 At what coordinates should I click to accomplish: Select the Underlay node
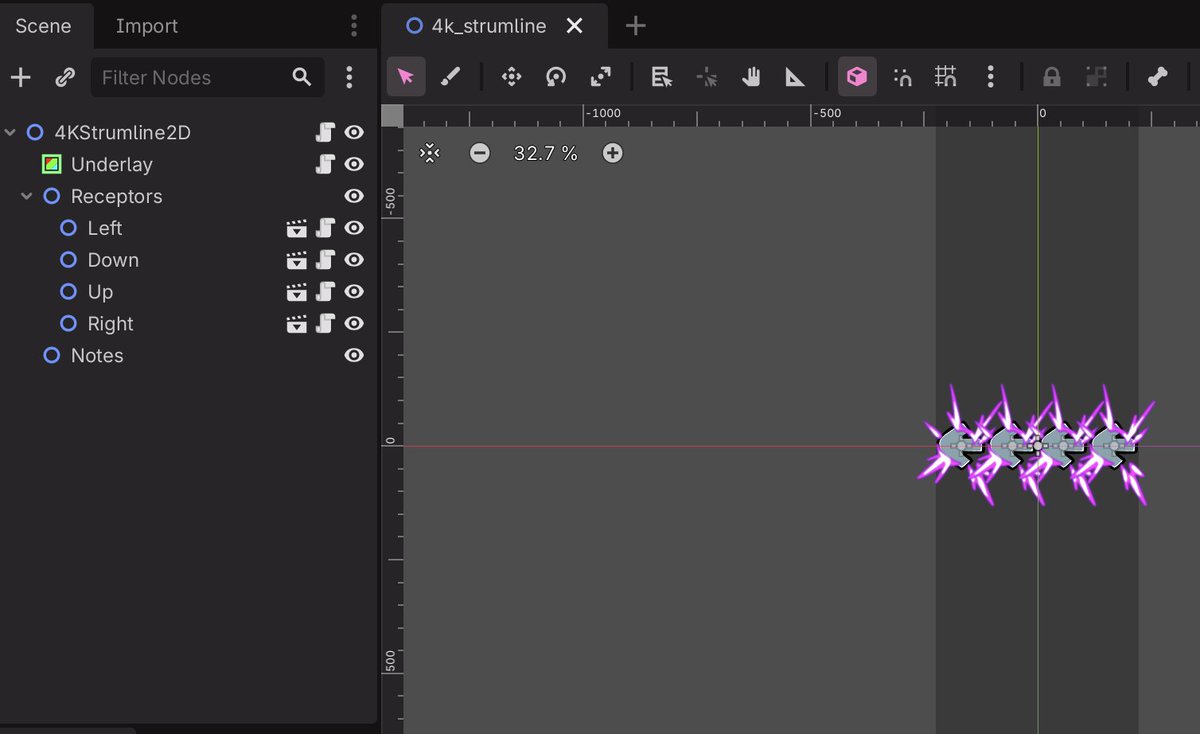(x=112, y=164)
